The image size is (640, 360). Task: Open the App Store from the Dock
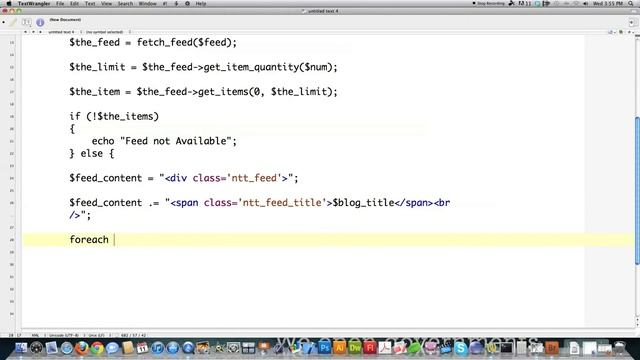click(173, 348)
